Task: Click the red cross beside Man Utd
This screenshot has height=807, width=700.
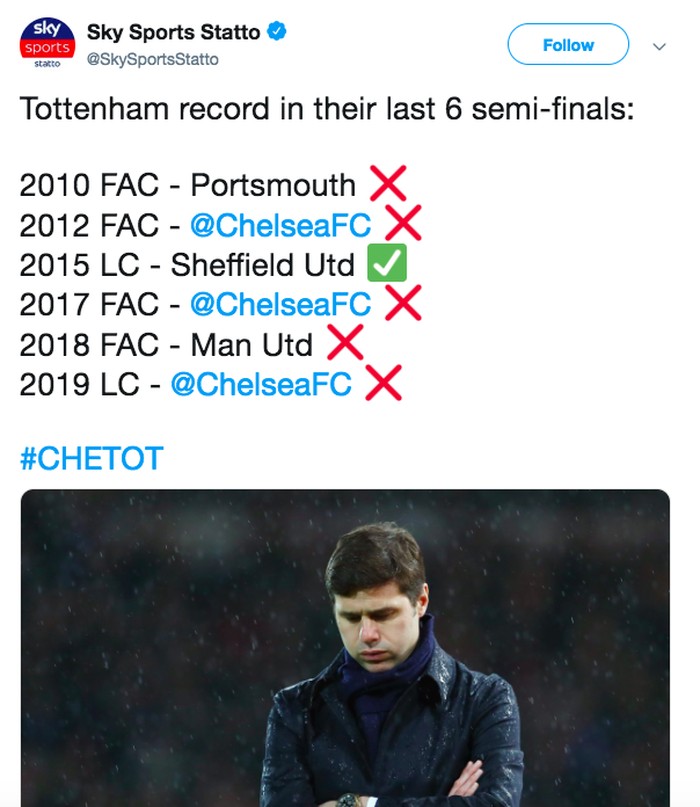Action: click(344, 343)
